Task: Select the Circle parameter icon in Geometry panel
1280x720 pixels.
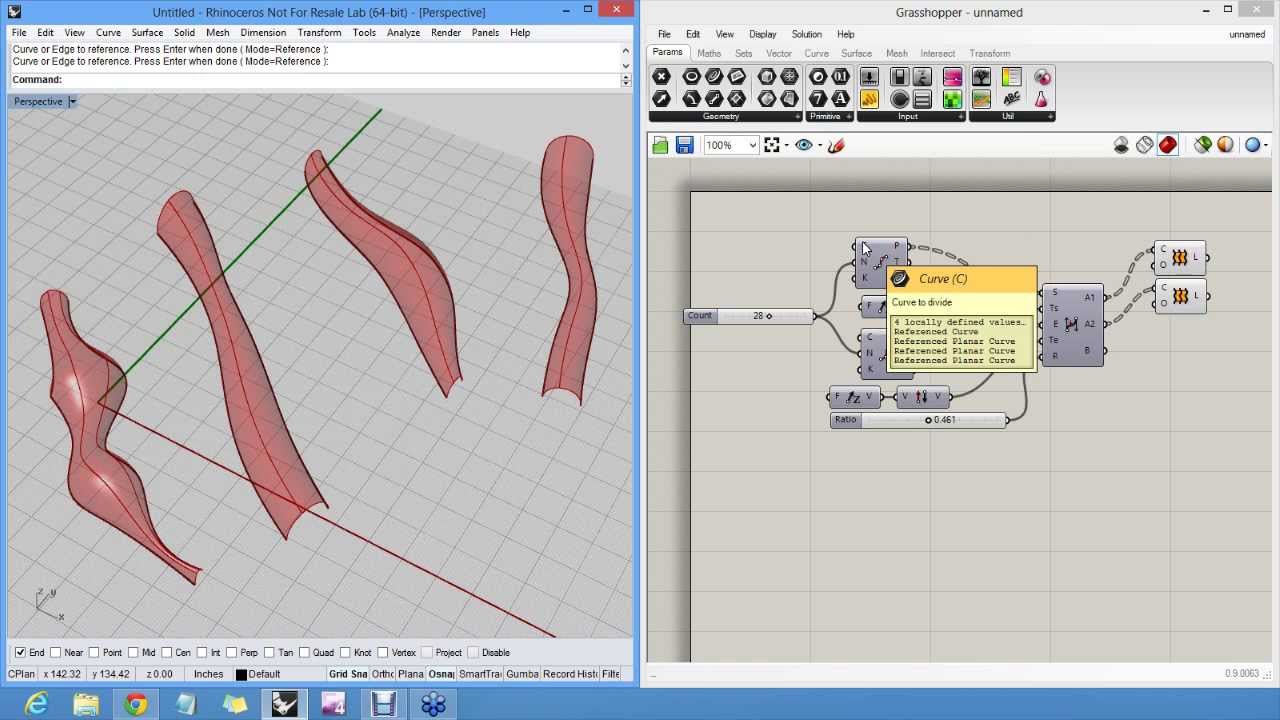Action: tap(691, 77)
